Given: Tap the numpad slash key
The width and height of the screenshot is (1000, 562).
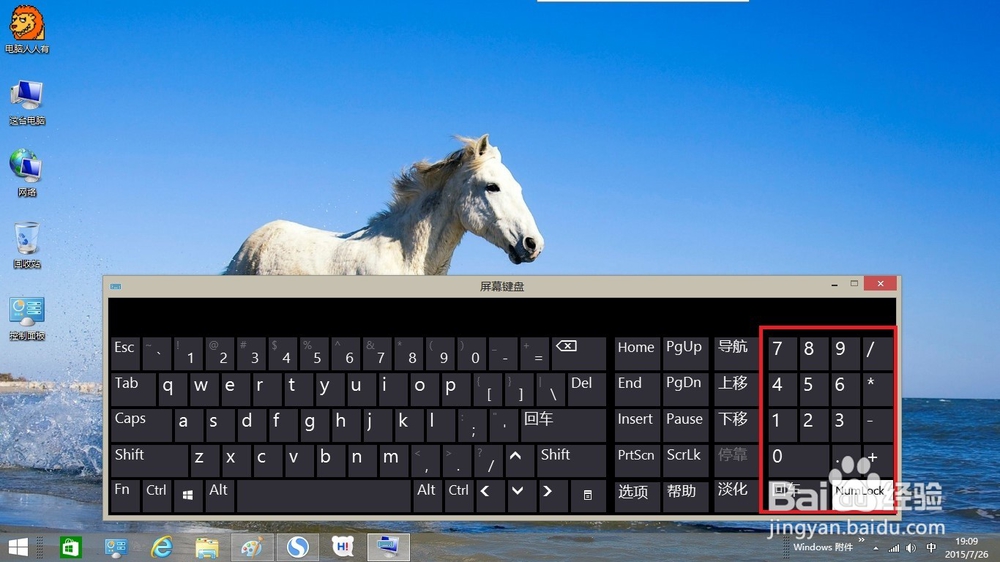Looking at the screenshot, I should click(x=877, y=354).
